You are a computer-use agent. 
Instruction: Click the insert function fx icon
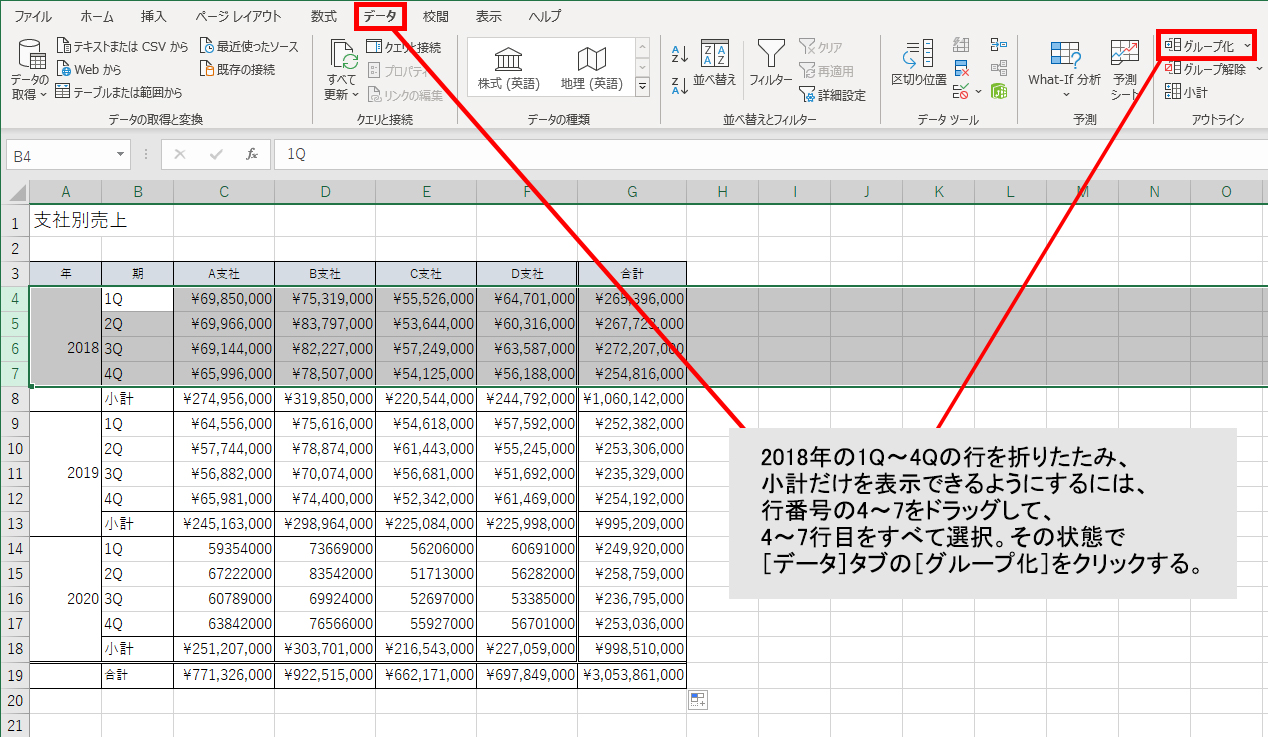click(x=252, y=155)
